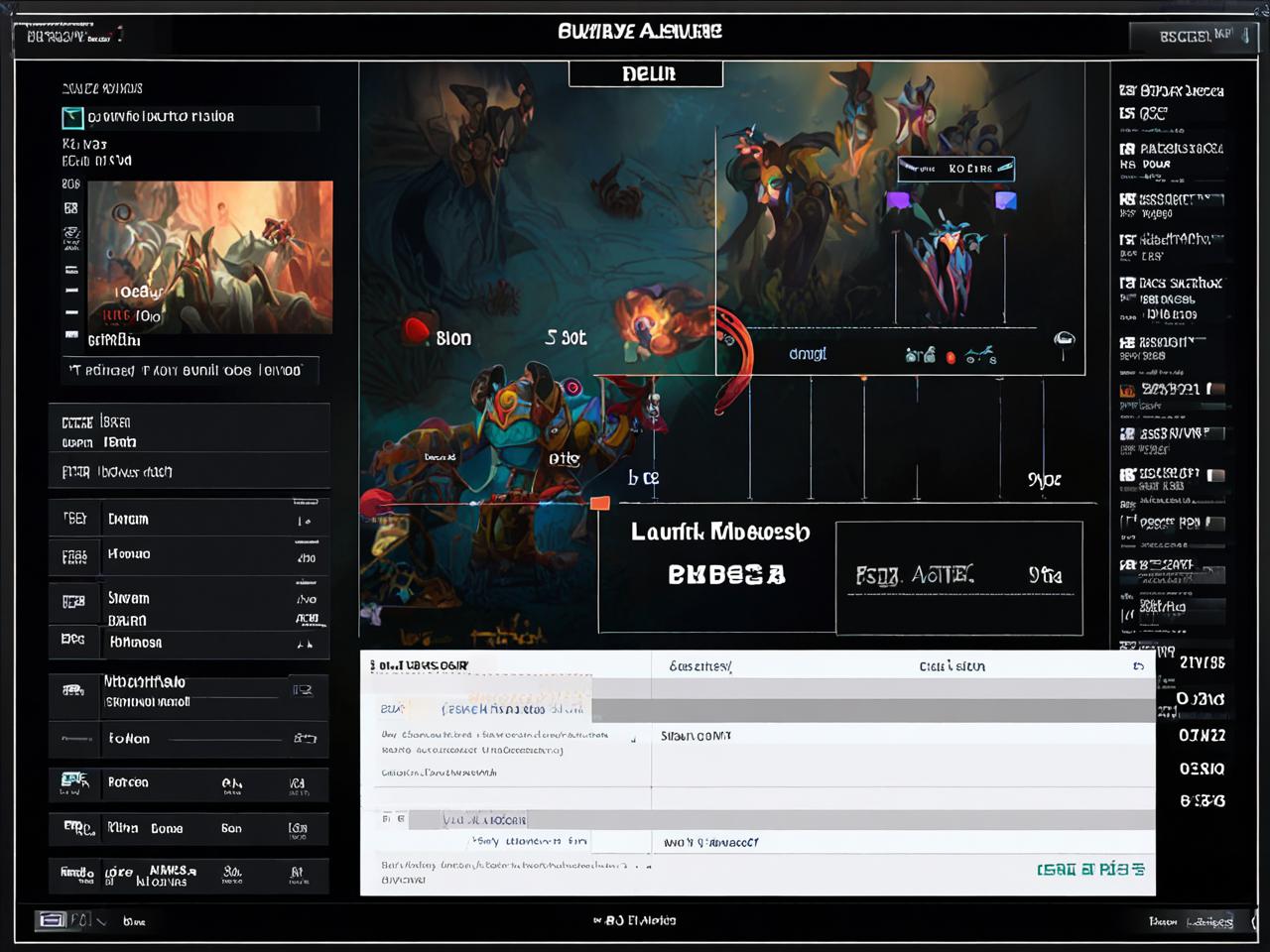
Task: Expand the chevron beside bottom-left window icon
Action: (101, 921)
